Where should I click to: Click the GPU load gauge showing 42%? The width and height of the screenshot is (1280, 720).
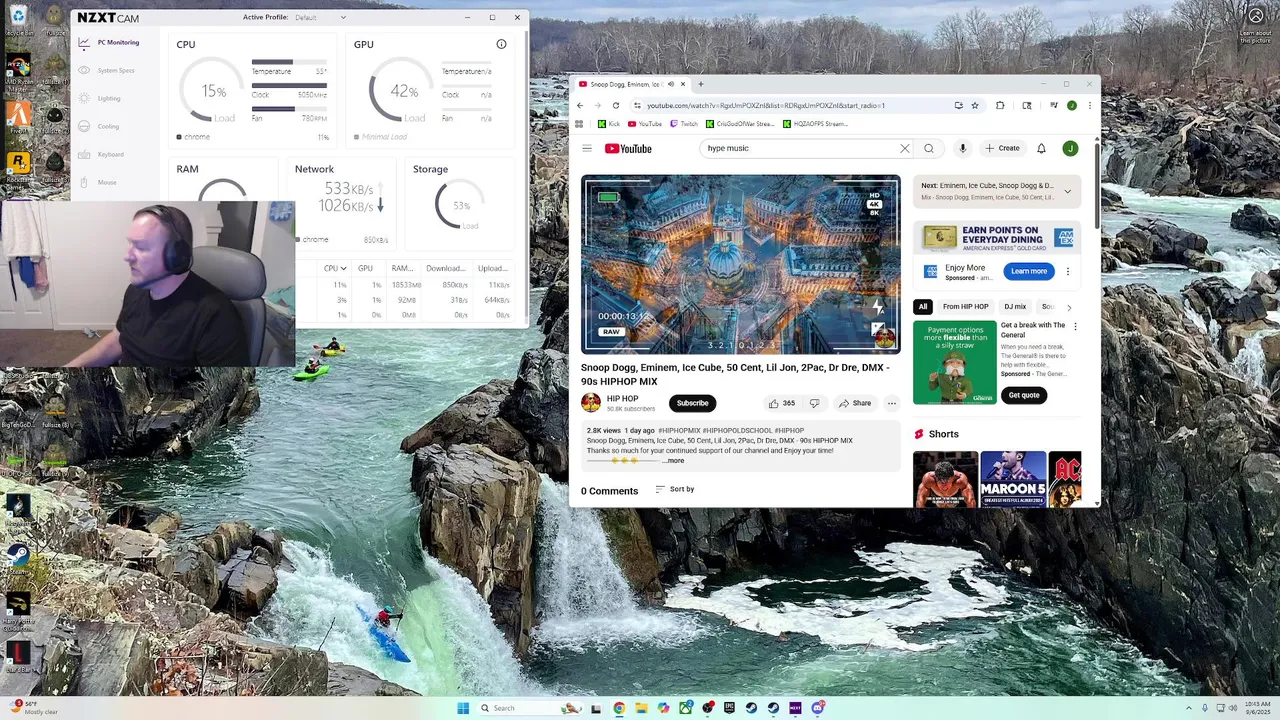pos(403,91)
